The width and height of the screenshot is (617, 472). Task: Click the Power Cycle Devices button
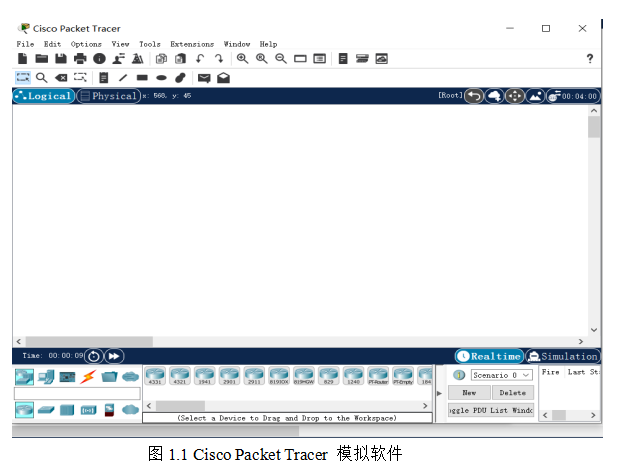(94, 356)
